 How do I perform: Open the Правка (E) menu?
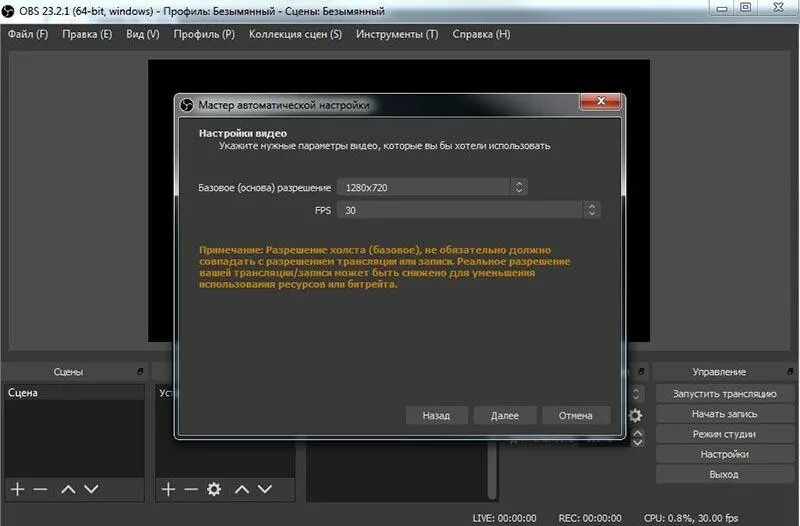[x=87, y=34]
